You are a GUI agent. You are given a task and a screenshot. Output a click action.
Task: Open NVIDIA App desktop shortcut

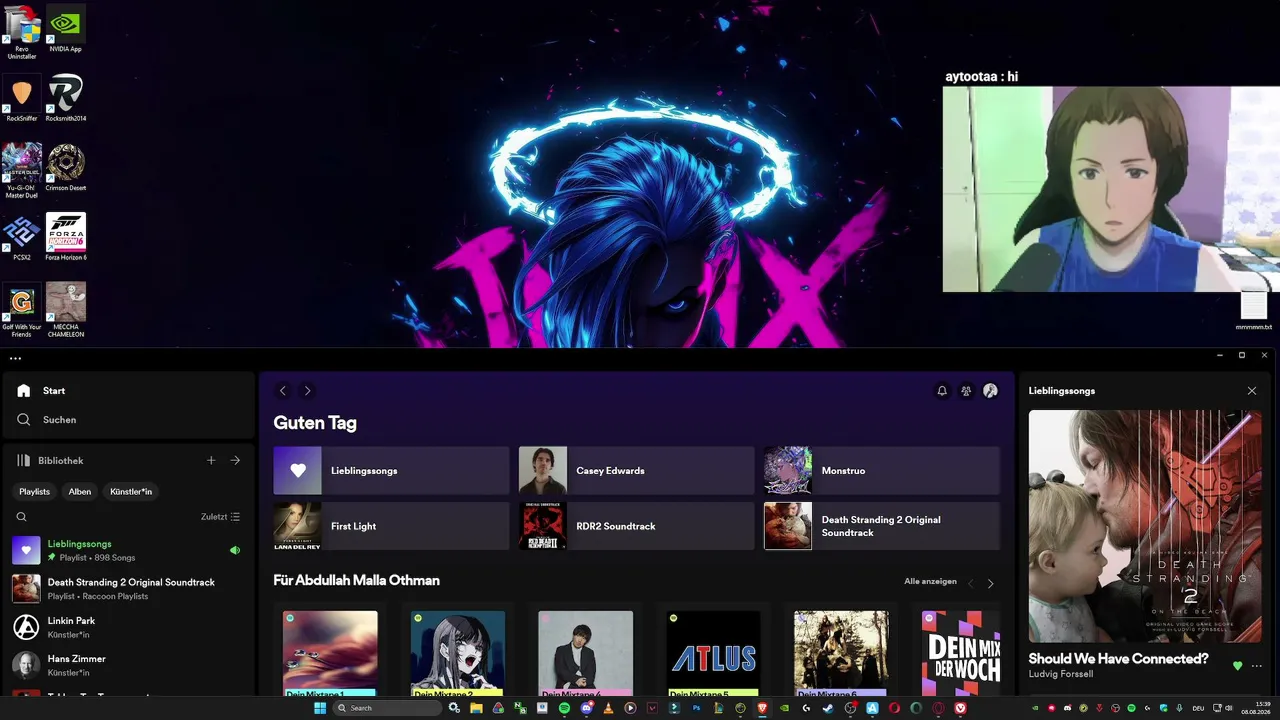(66, 28)
